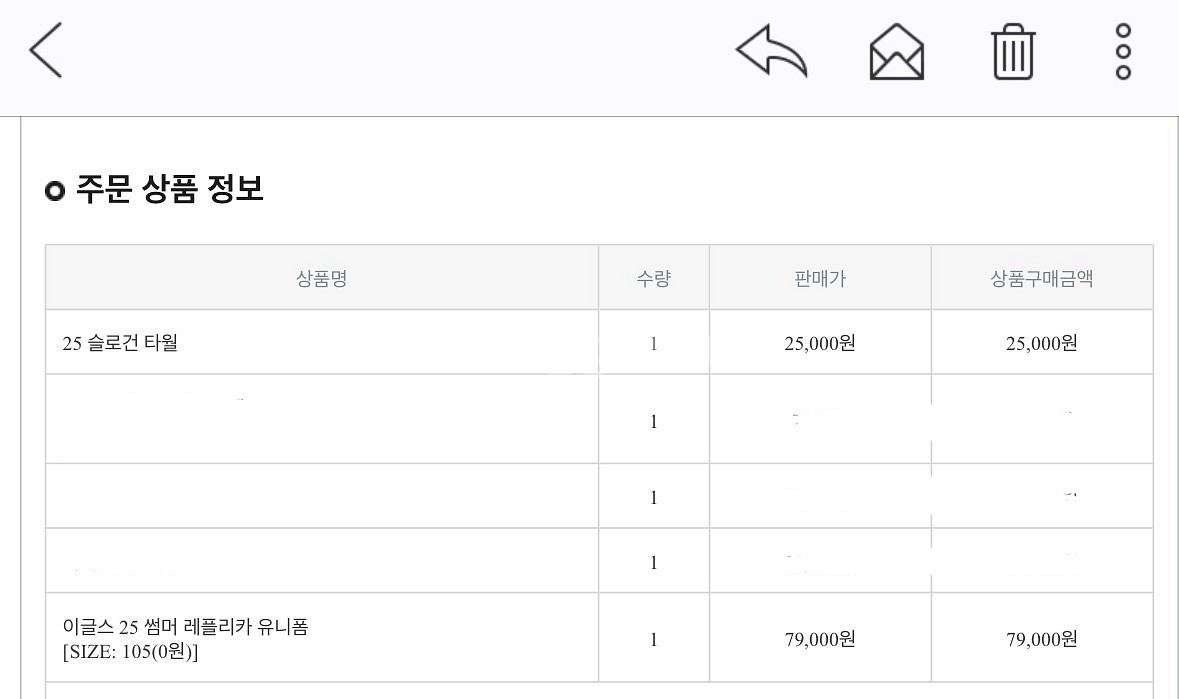Click the gray toolbar area at top
1179x699 pixels.
point(400,54)
